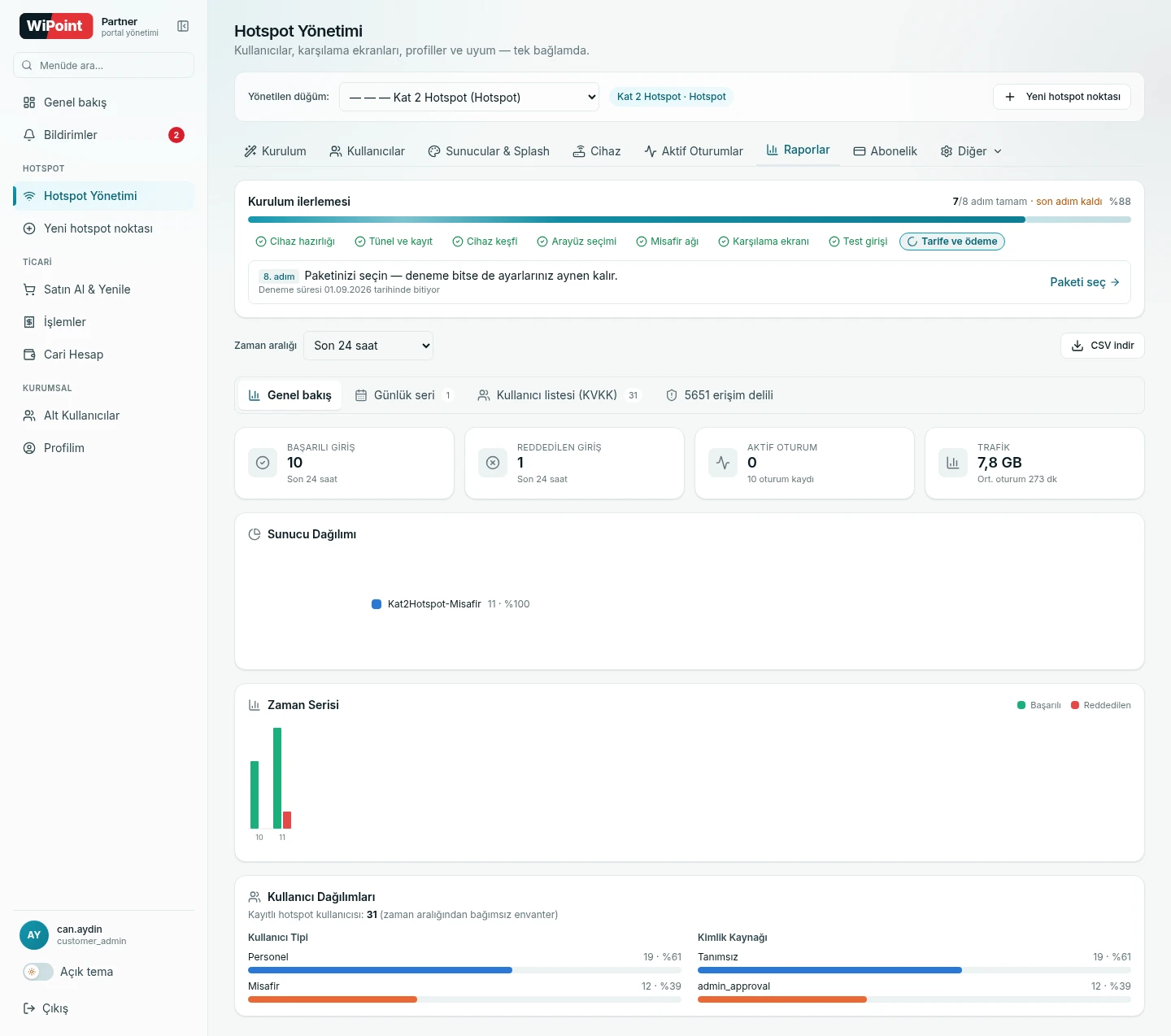Toggle Başarılı series in chart legend
The height and width of the screenshot is (1036, 1171).
(x=1039, y=705)
